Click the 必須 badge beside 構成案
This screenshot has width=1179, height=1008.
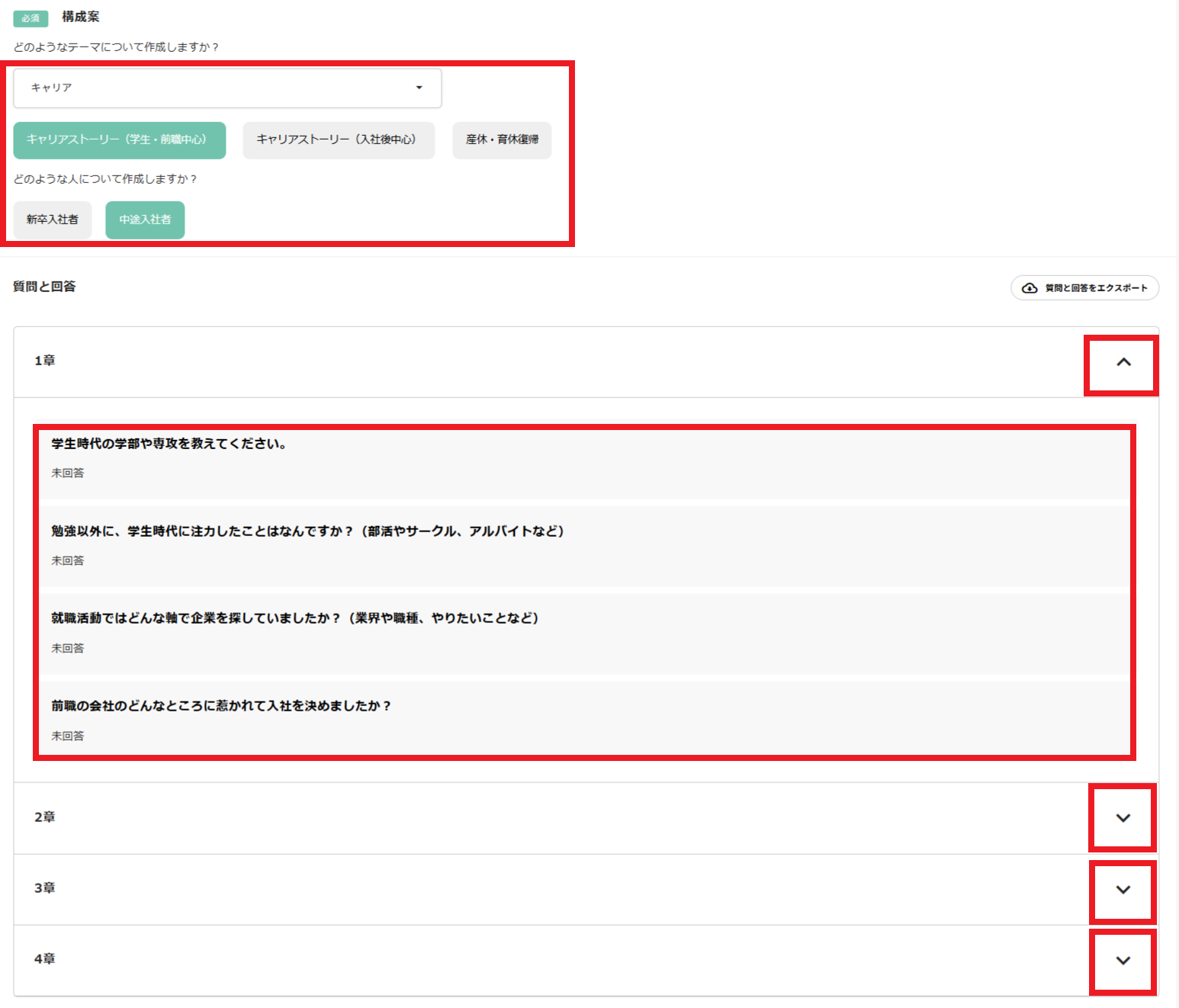(31, 18)
